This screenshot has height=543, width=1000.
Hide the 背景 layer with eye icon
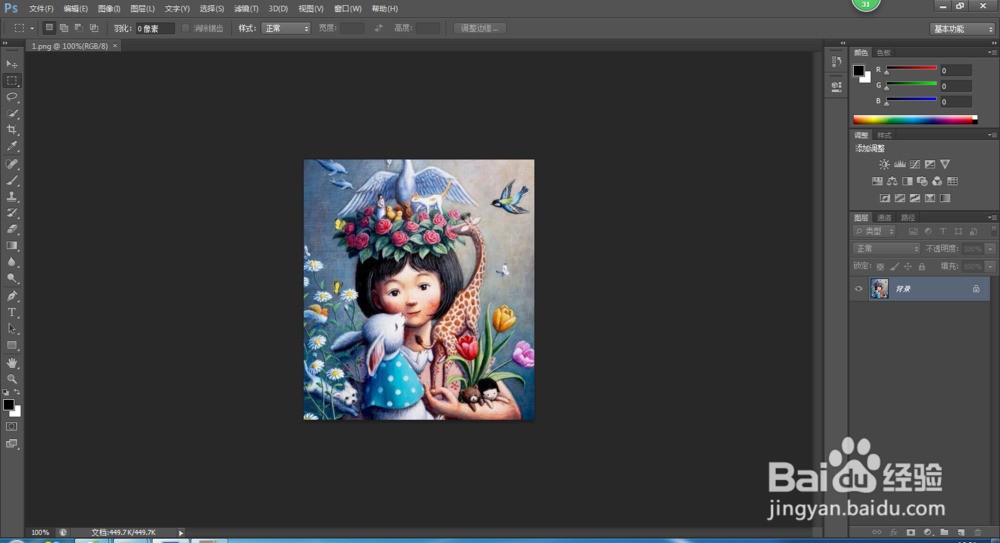click(x=858, y=289)
